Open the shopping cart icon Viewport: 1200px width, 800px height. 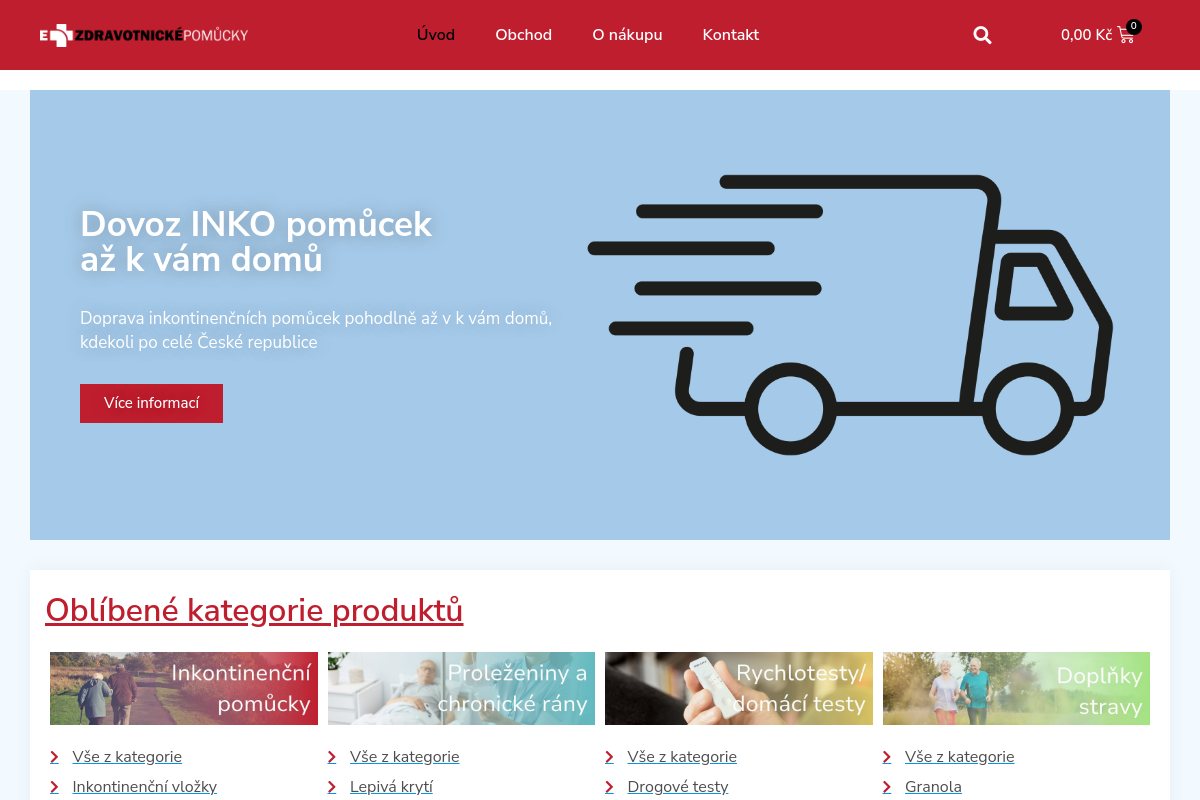1126,35
